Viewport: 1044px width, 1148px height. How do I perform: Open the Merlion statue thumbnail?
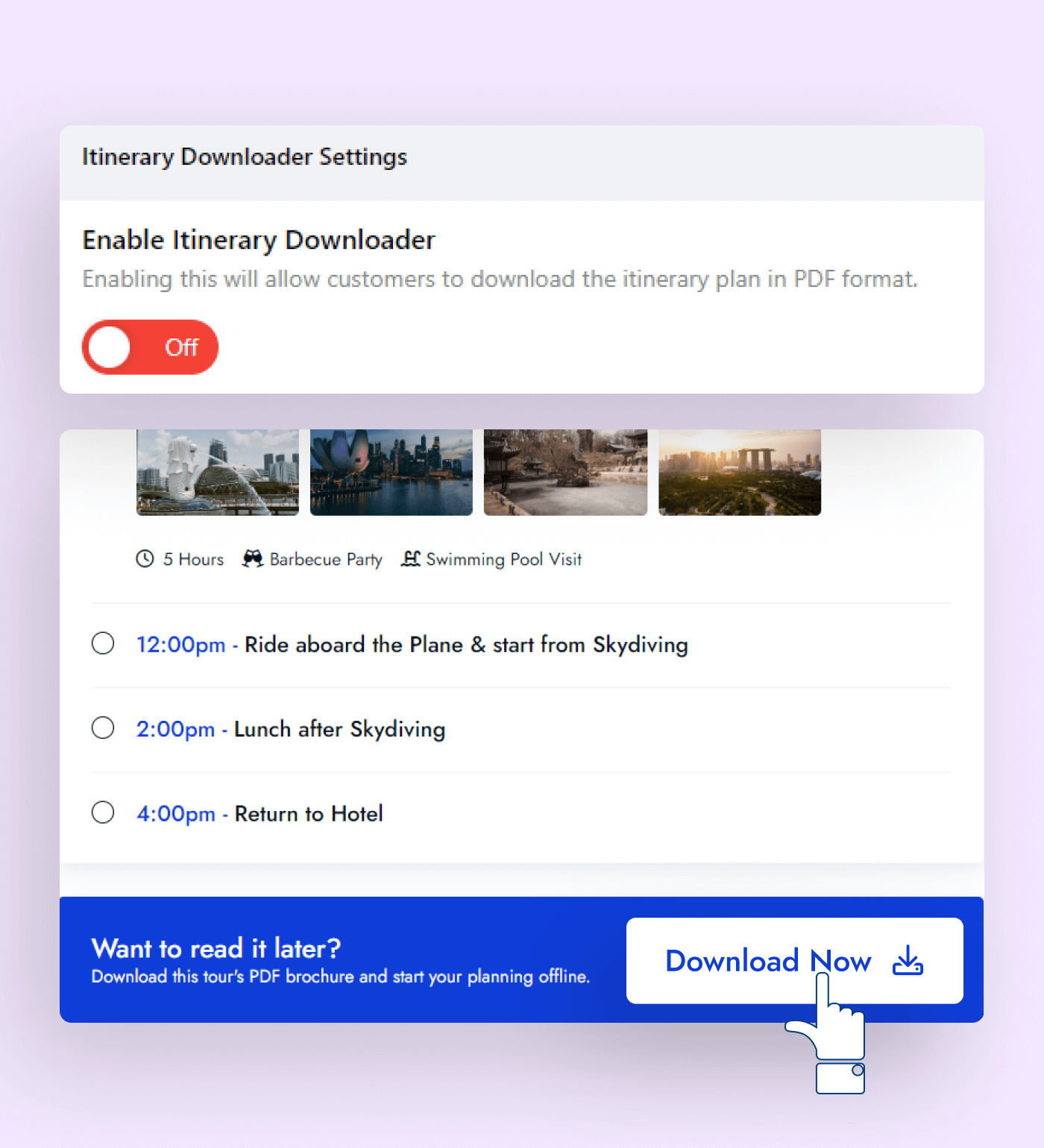(218, 472)
